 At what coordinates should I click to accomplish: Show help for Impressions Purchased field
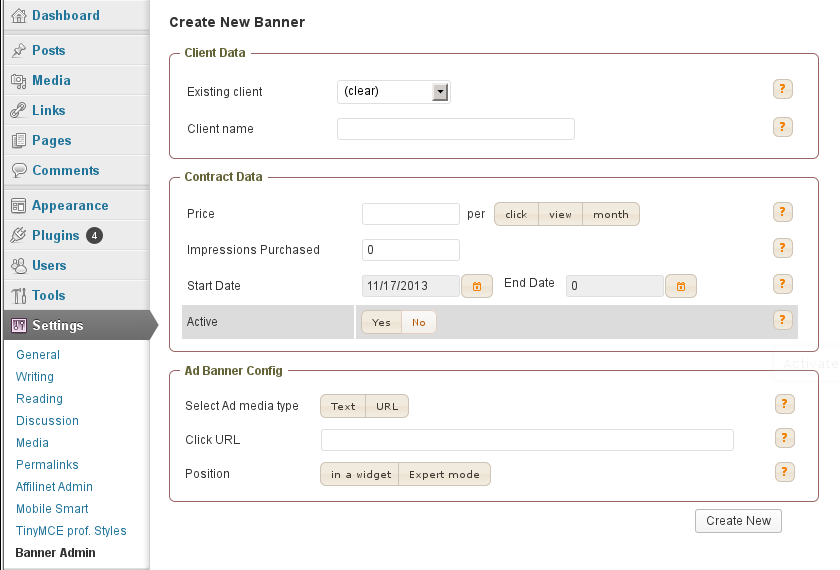783,248
